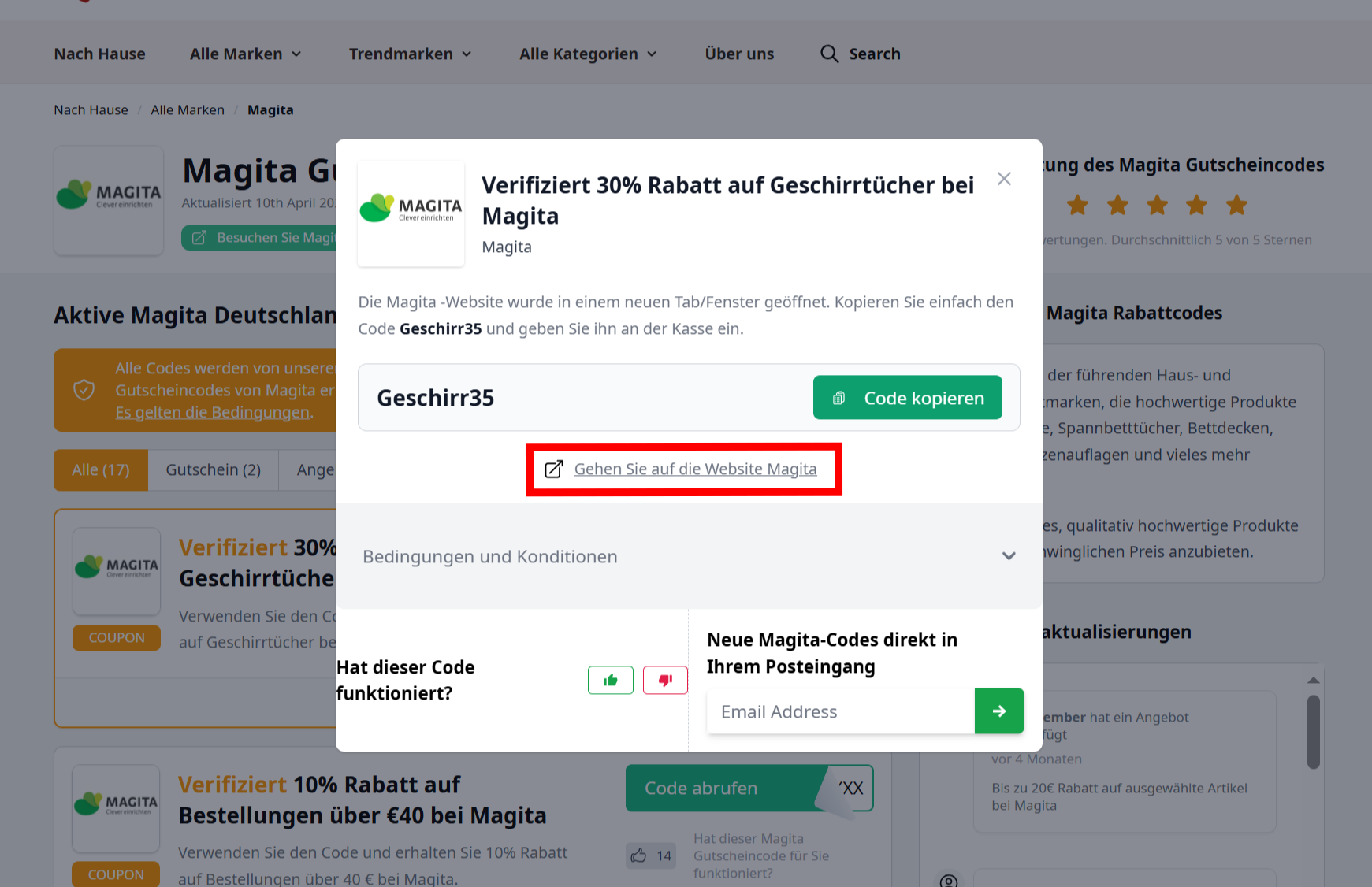Click the Nach Hause breadcrumb link
Screen dimensions: 1372x887
[91, 110]
